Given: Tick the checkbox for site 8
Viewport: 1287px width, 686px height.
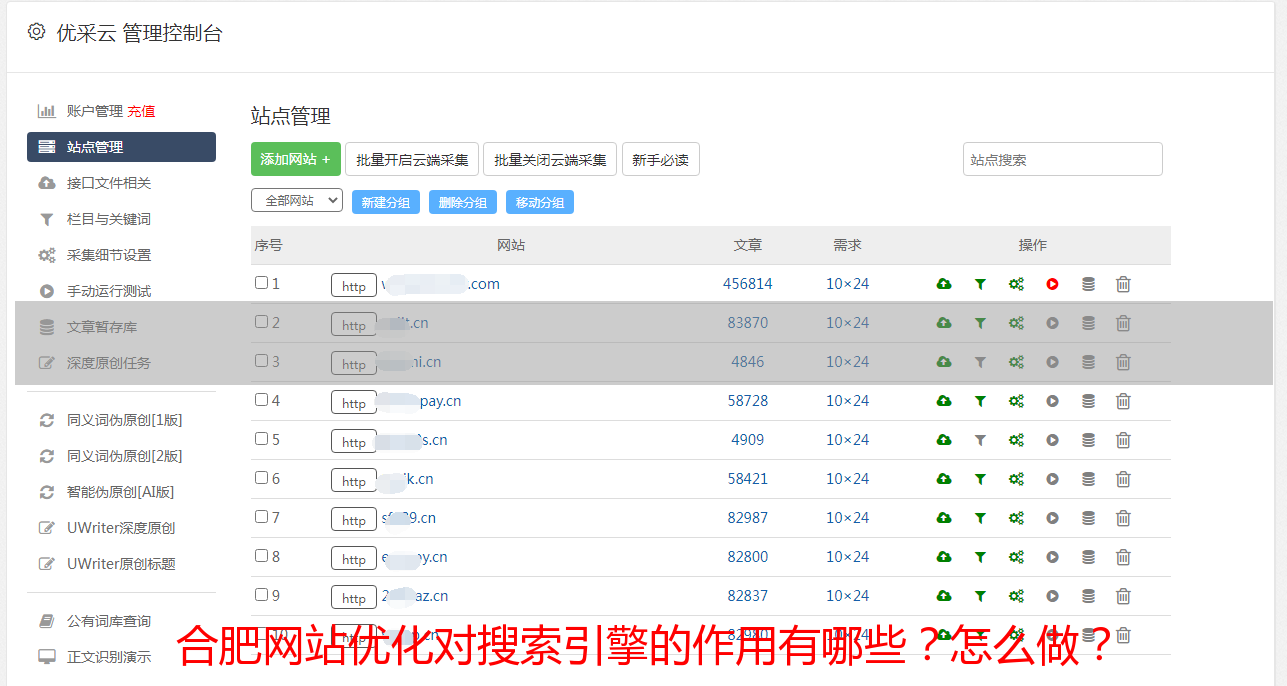Looking at the screenshot, I should point(261,556).
